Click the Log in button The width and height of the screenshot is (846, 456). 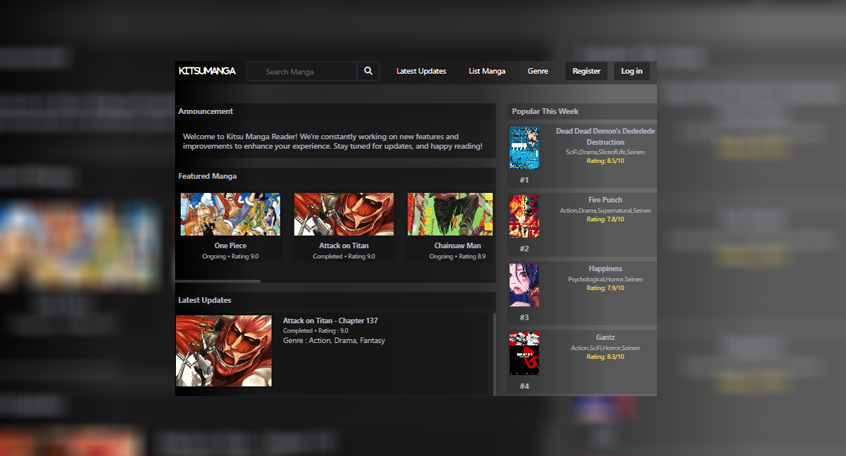pyautogui.click(x=631, y=71)
